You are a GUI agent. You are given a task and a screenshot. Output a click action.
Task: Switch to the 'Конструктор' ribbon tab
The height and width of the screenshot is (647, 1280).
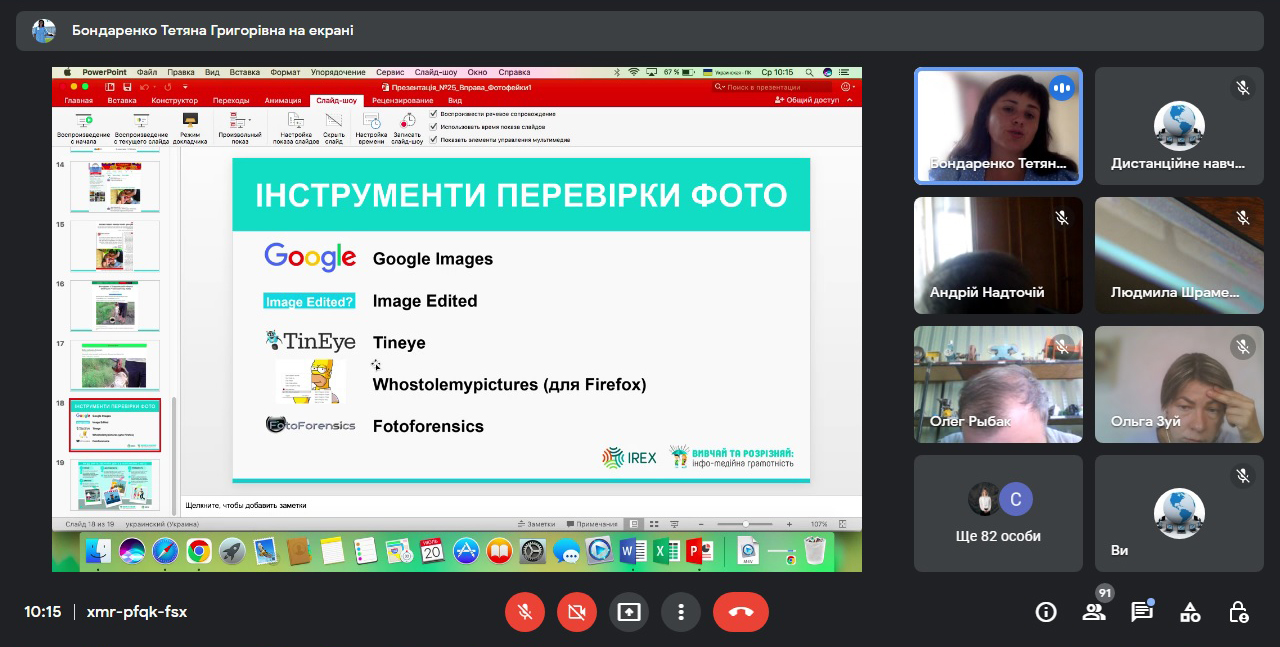[x=175, y=100]
